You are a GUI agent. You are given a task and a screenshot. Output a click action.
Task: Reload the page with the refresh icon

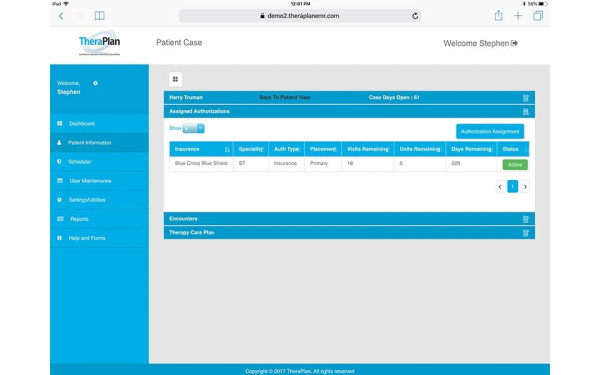415,16
